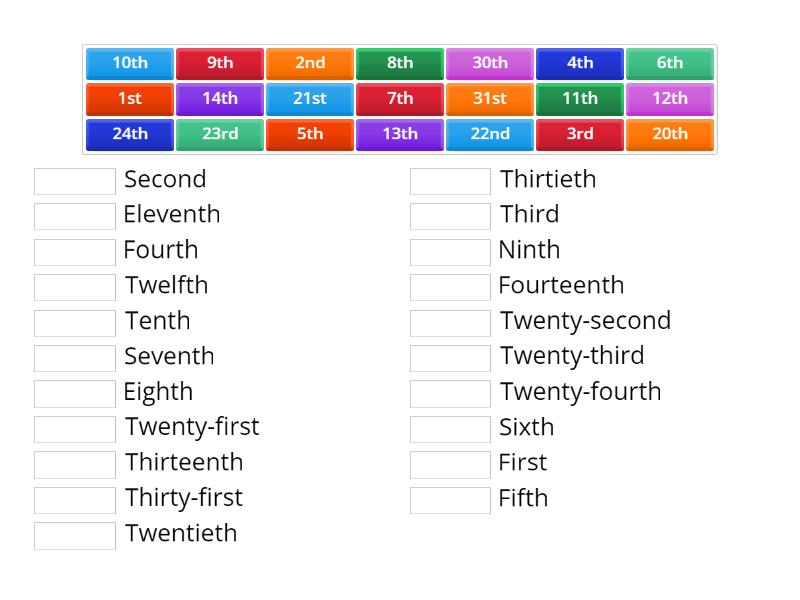800x600 pixels.
Task: Select the blue 10th tile
Action: [129, 63]
